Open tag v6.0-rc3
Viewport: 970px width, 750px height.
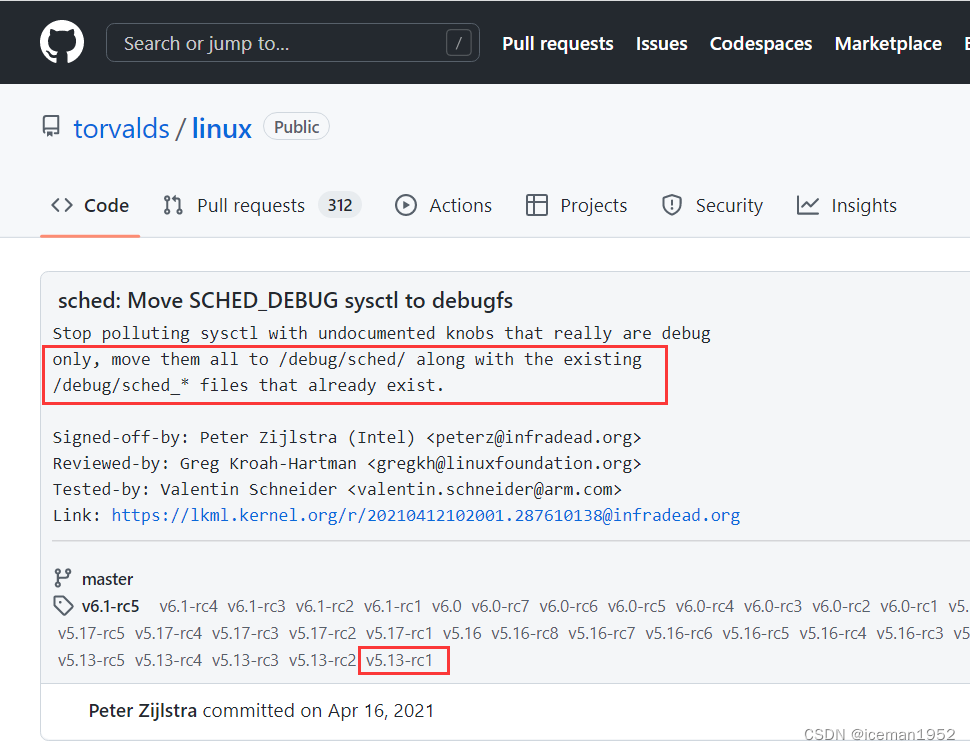(x=773, y=606)
